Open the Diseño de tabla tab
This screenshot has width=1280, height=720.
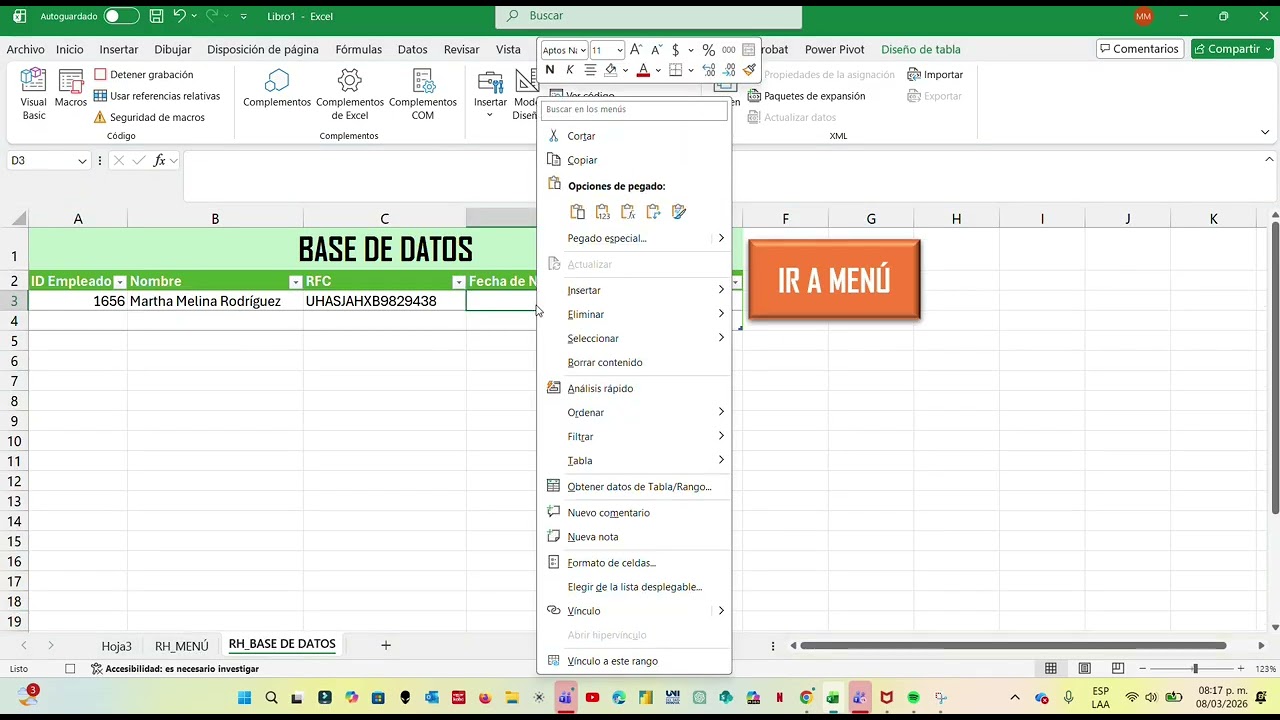(x=920, y=49)
